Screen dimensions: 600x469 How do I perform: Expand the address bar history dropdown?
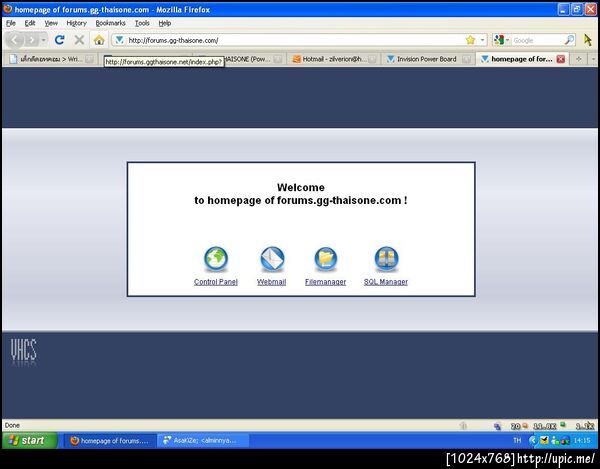tap(482, 40)
